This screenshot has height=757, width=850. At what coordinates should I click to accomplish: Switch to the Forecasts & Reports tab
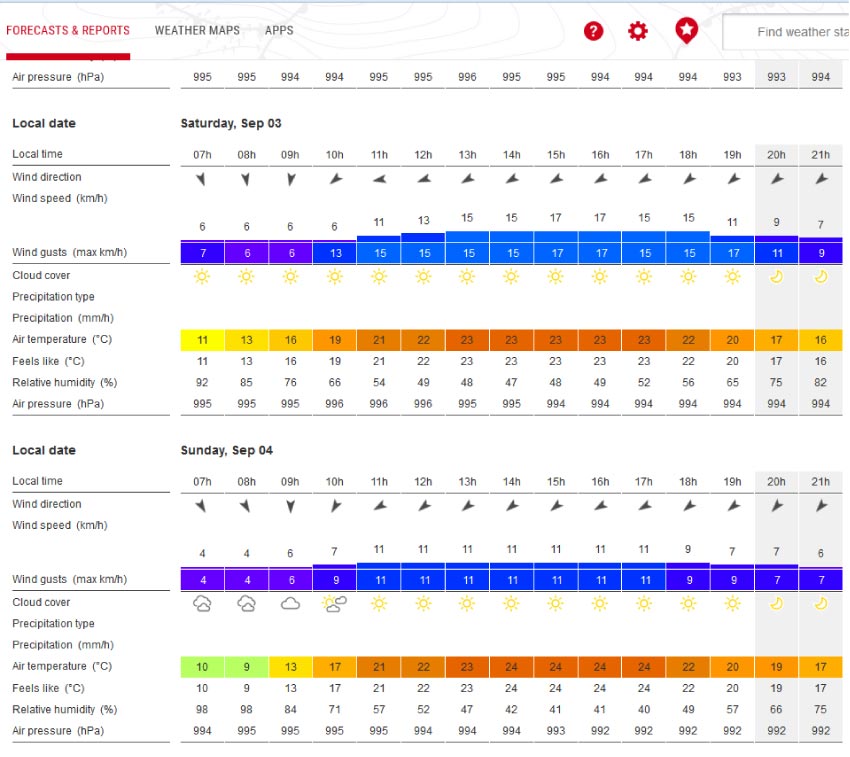pos(68,30)
